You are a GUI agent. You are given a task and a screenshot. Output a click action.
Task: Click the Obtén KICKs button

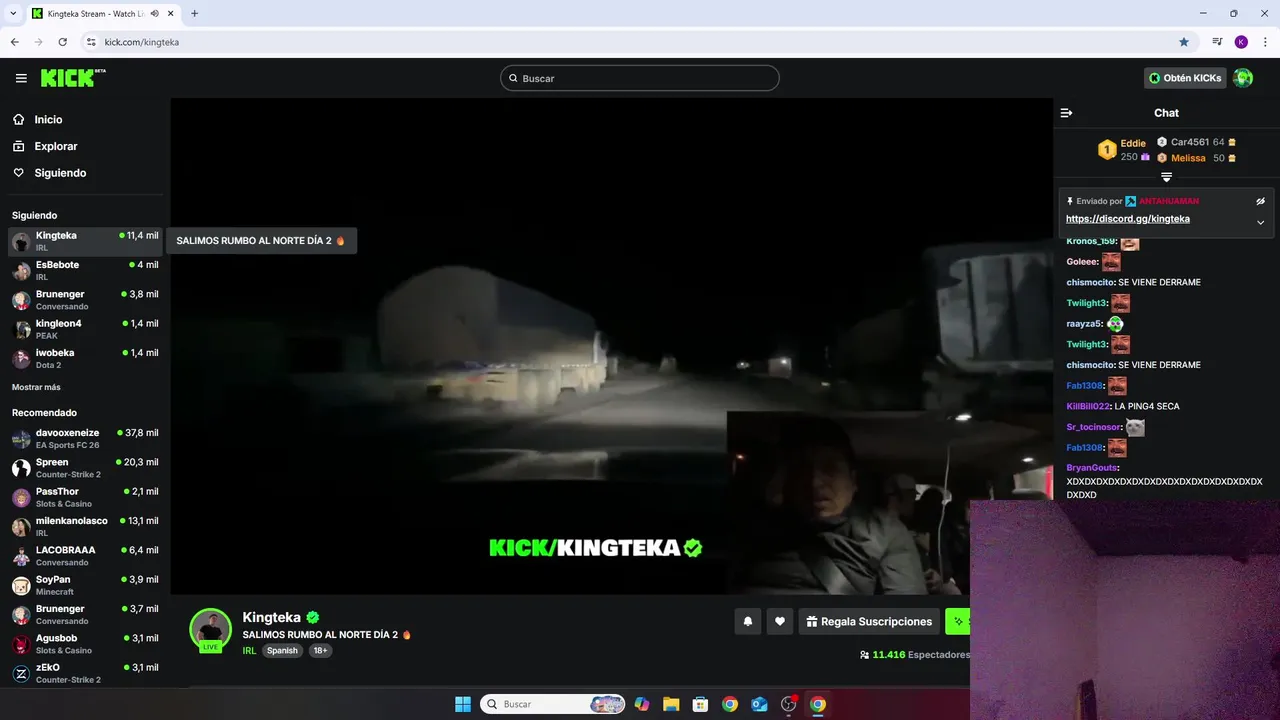click(x=1185, y=78)
